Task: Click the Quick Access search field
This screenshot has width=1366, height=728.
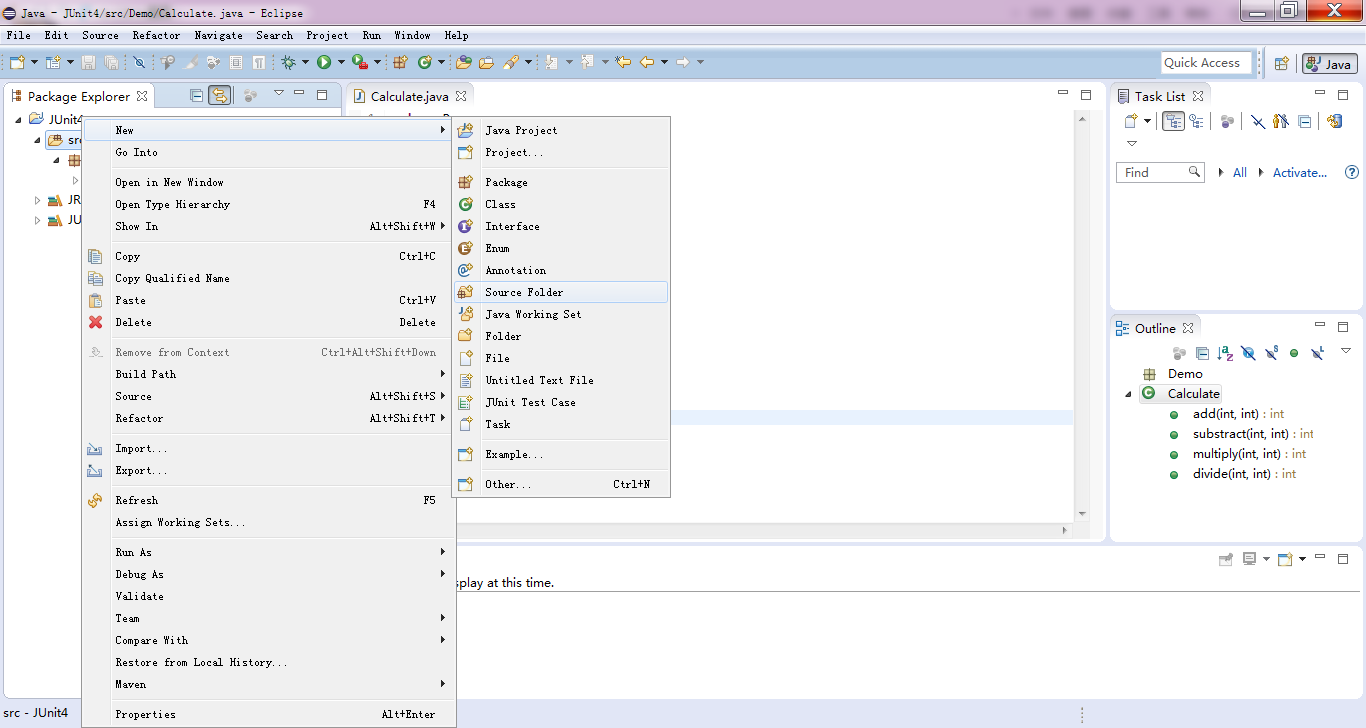Action: coord(1206,63)
